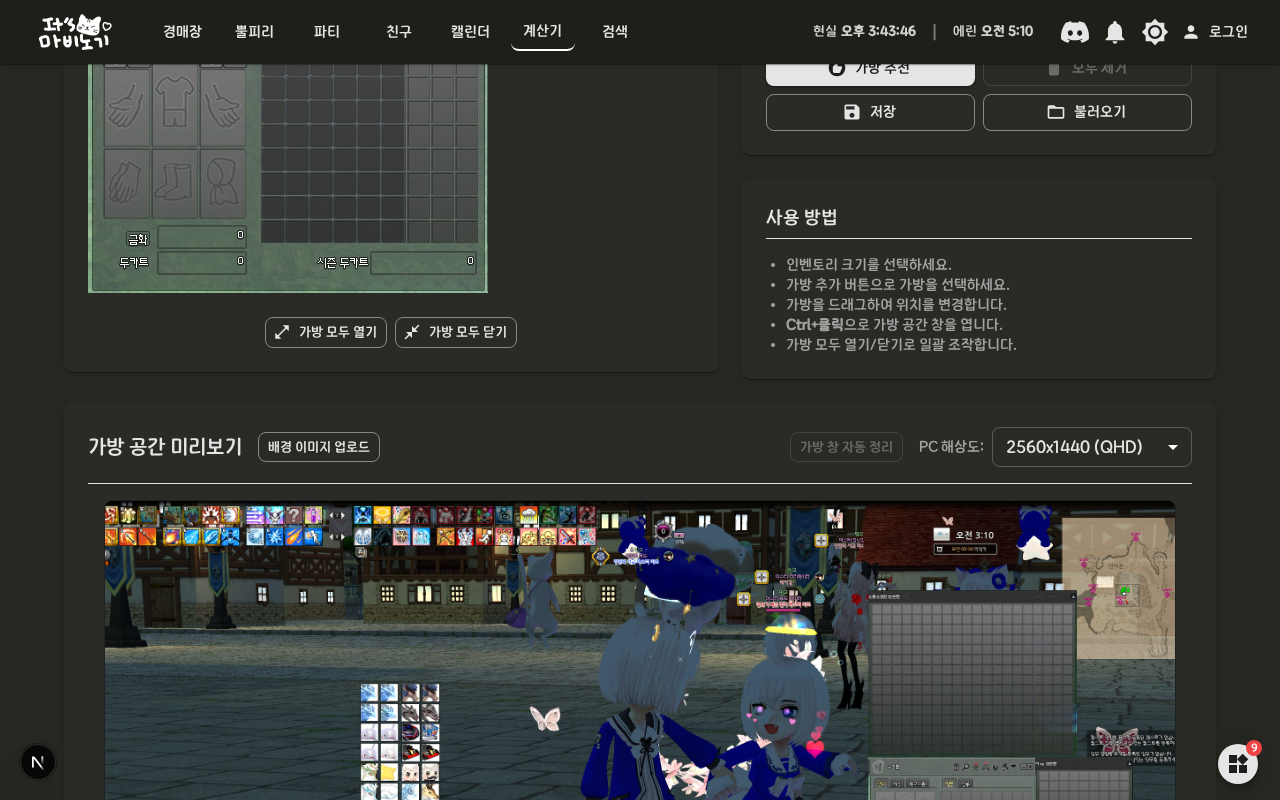Image resolution: width=1280 pixels, height=800 pixels.
Task: Open the notifications bell
Action: [1115, 32]
